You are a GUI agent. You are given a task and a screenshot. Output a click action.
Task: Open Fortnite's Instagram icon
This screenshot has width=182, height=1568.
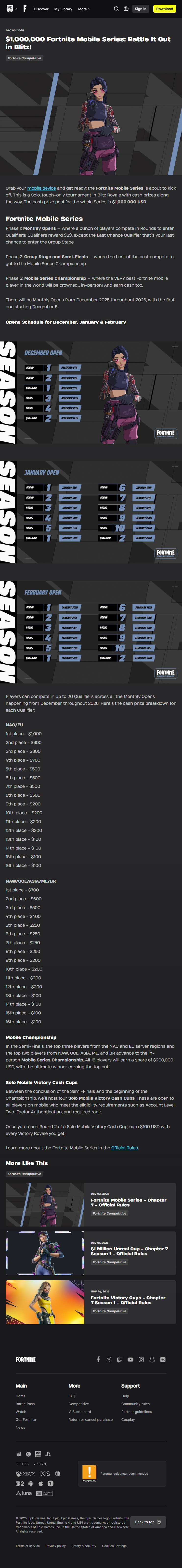point(141,1359)
